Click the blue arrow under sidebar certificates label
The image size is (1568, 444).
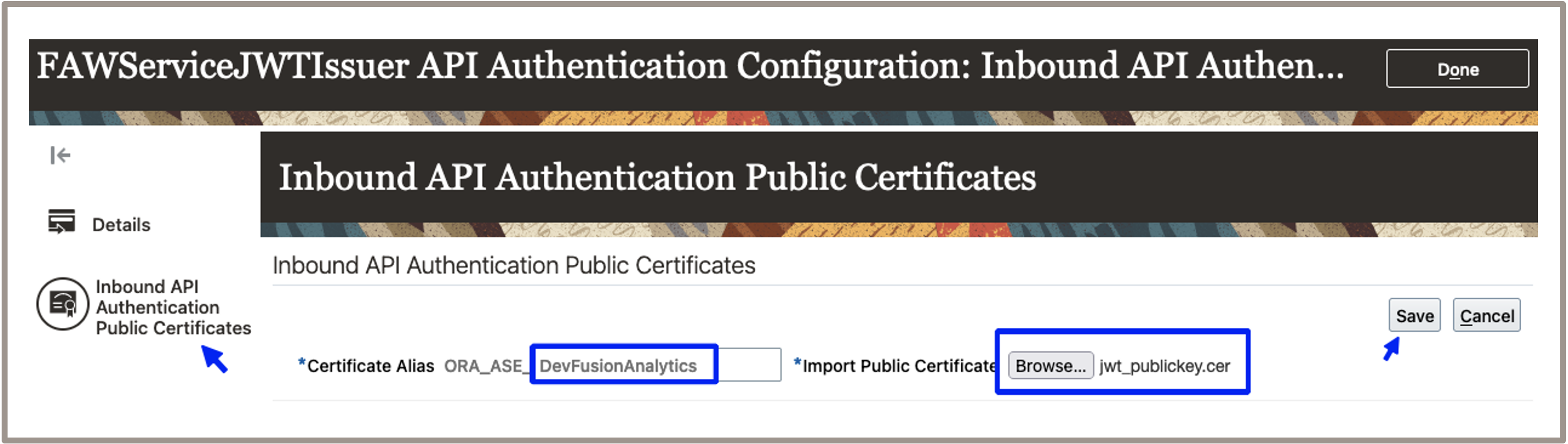click(x=214, y=359)
